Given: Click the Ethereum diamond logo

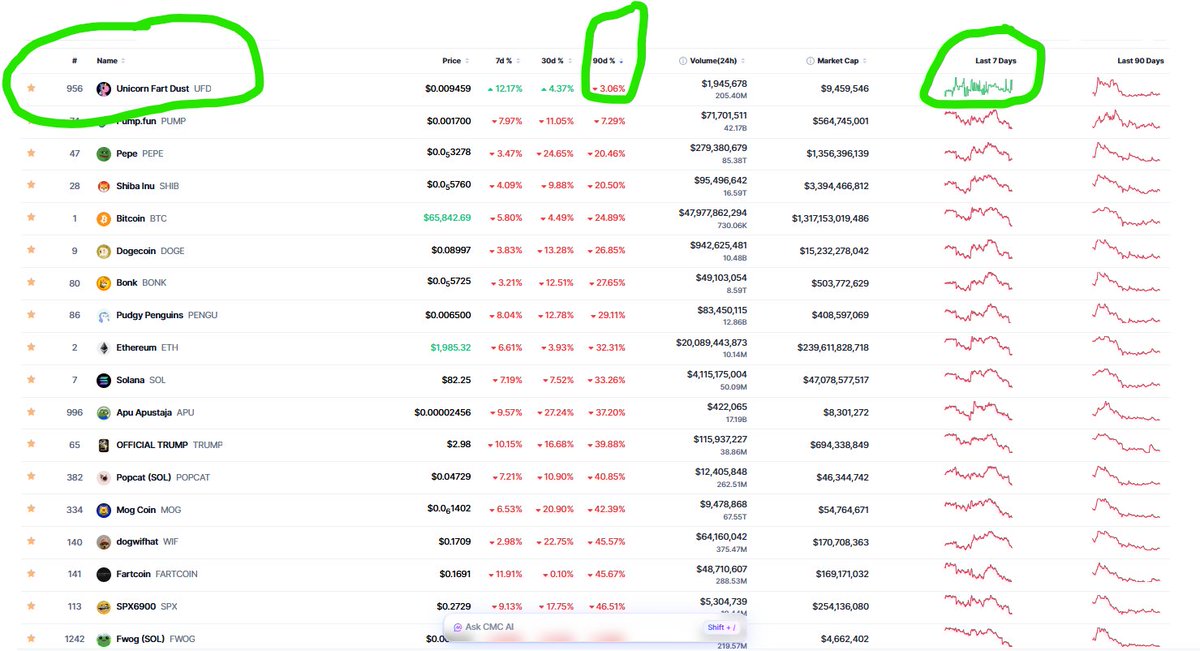Looking at the screenshot, I should pos(103,348).
